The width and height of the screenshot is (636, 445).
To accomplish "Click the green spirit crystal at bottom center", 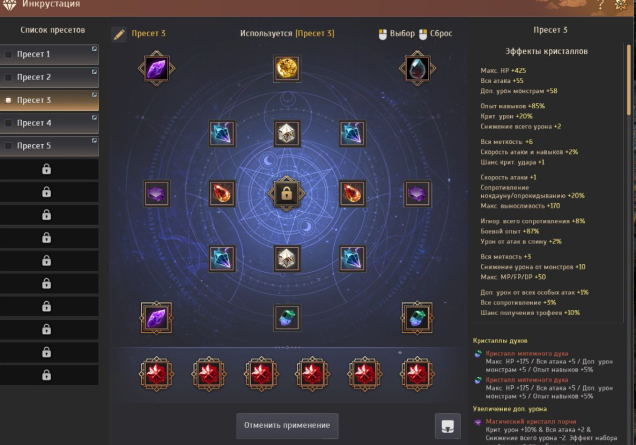I will tap(287, 318).
